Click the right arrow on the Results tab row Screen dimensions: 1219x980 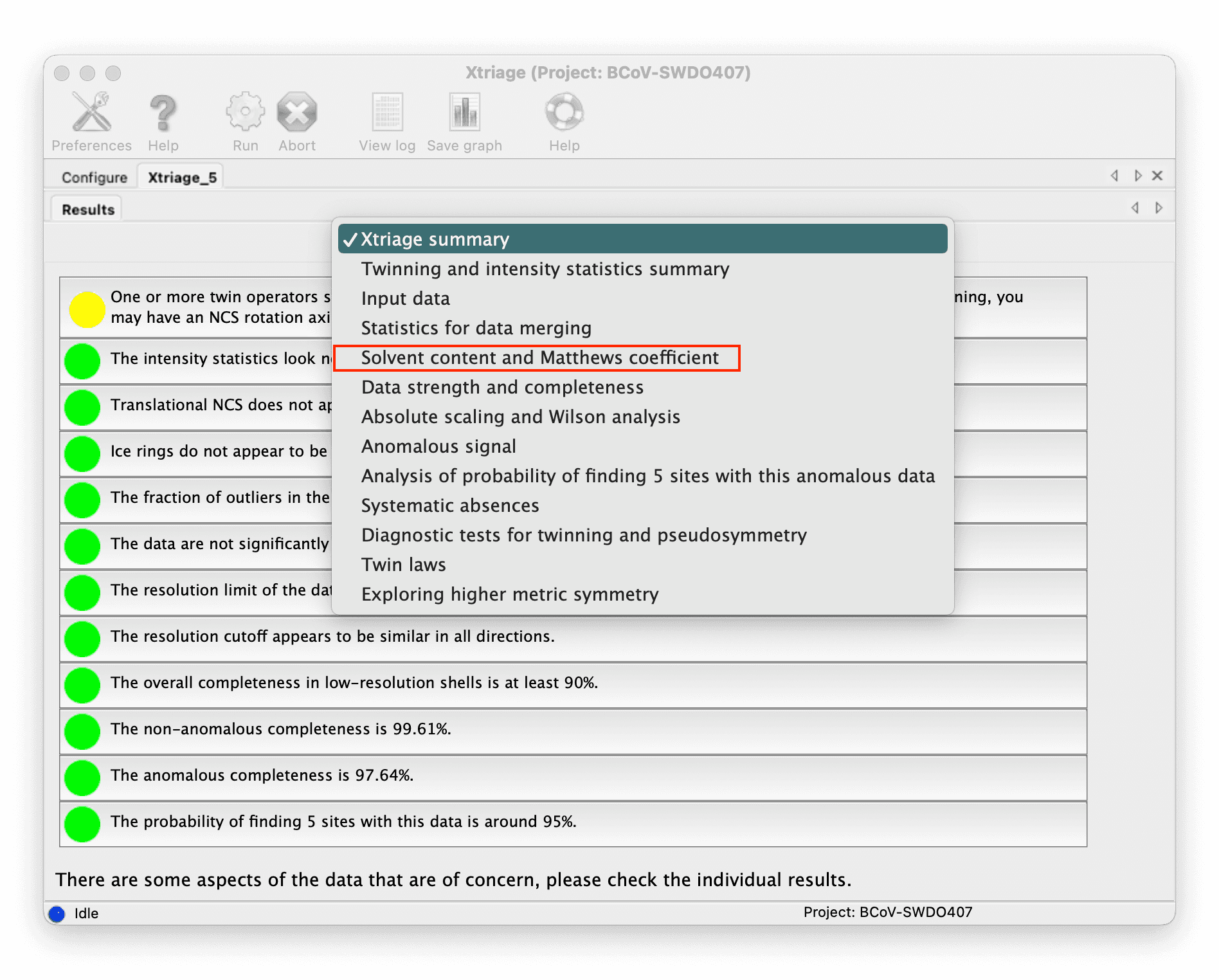[x=1159, y=208]
